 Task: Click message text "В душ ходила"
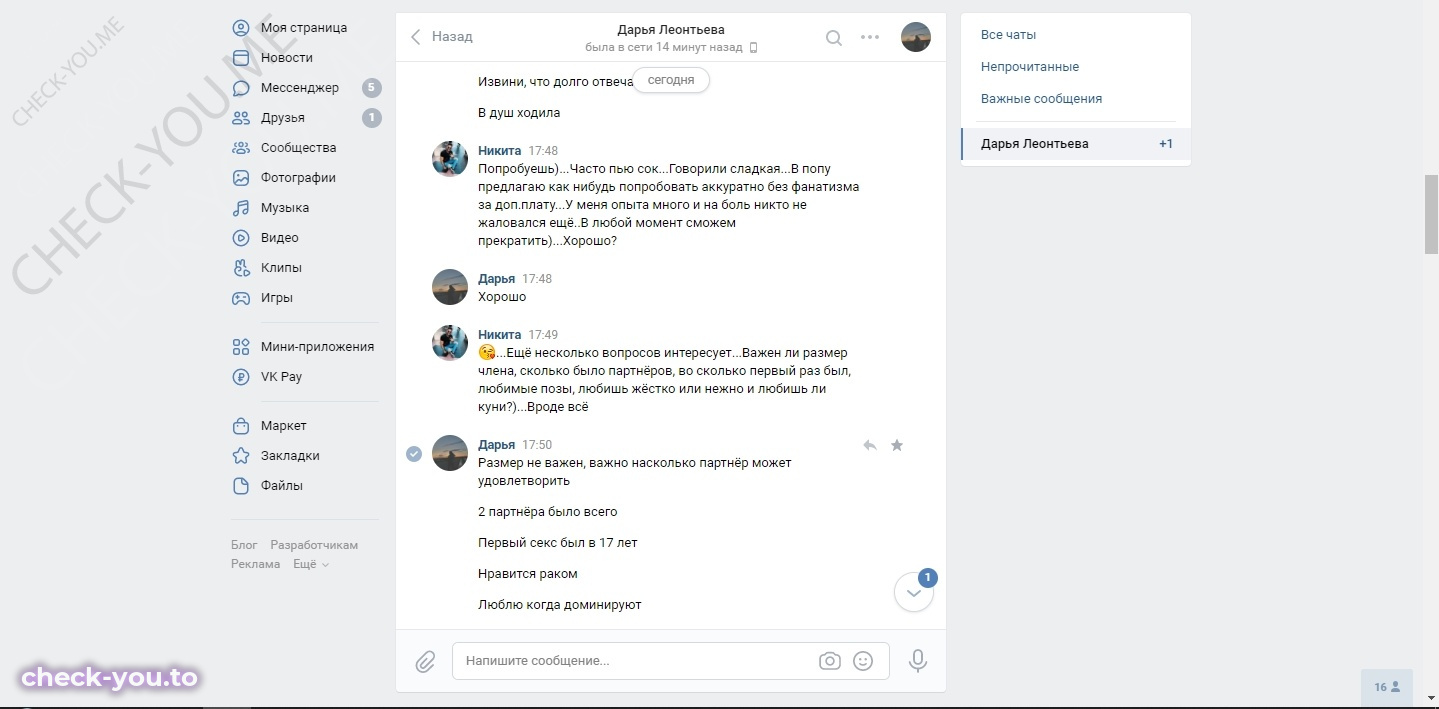tap(519, 113)
